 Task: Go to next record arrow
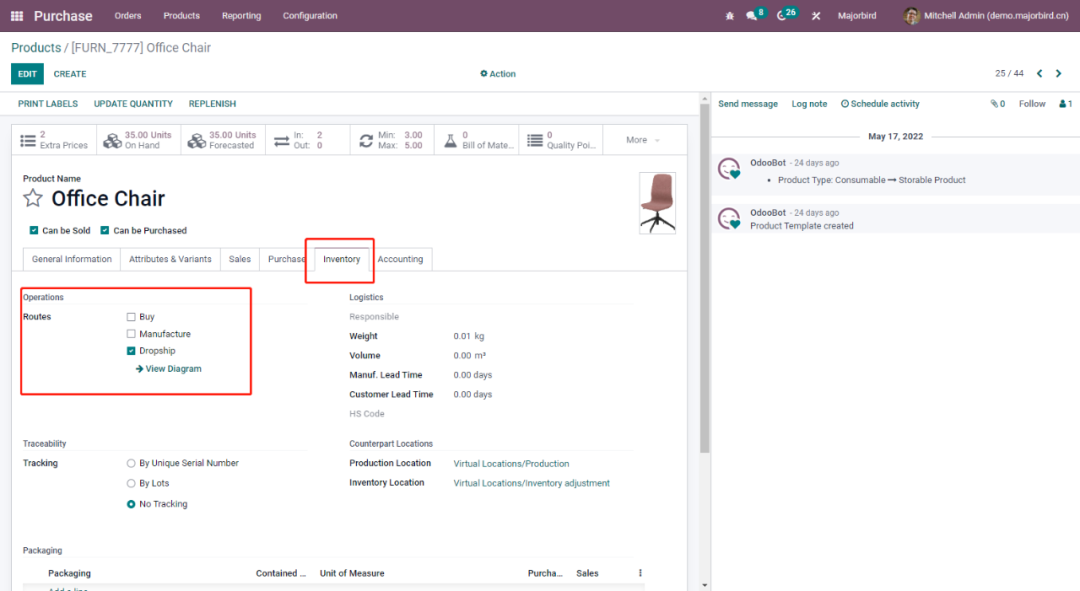[x=1058, y=74]
